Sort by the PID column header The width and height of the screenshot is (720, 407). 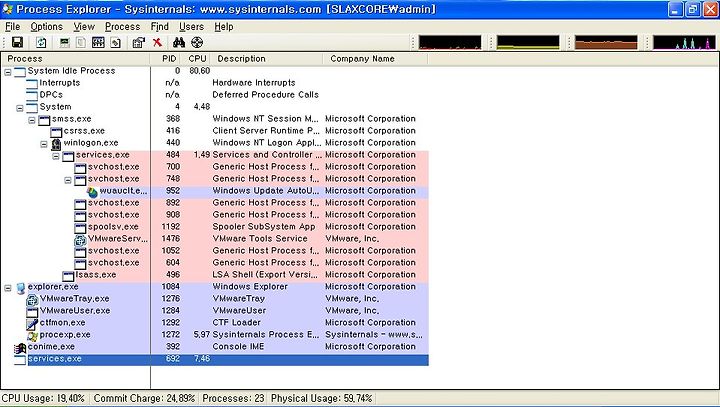(x=165, y=59)
